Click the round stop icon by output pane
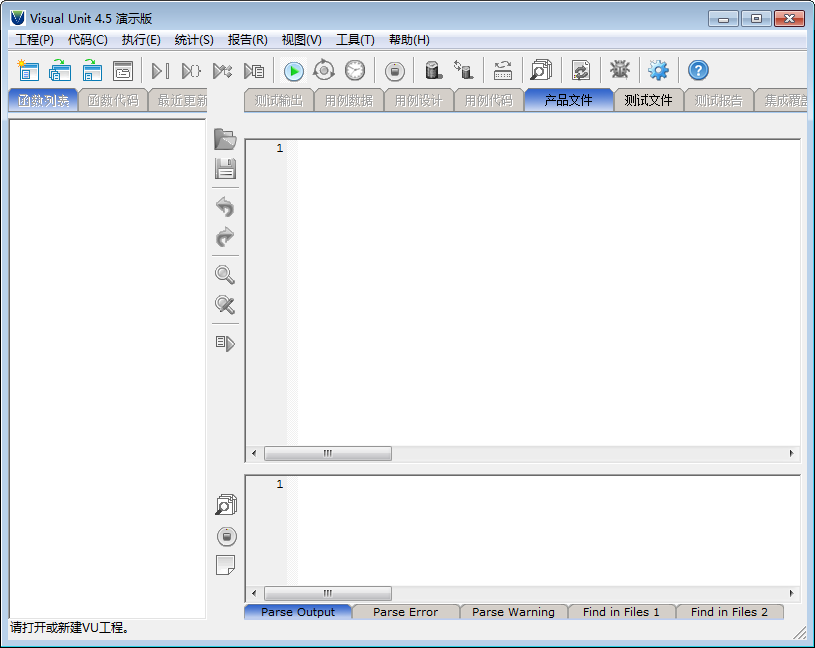 pos(227,536)
